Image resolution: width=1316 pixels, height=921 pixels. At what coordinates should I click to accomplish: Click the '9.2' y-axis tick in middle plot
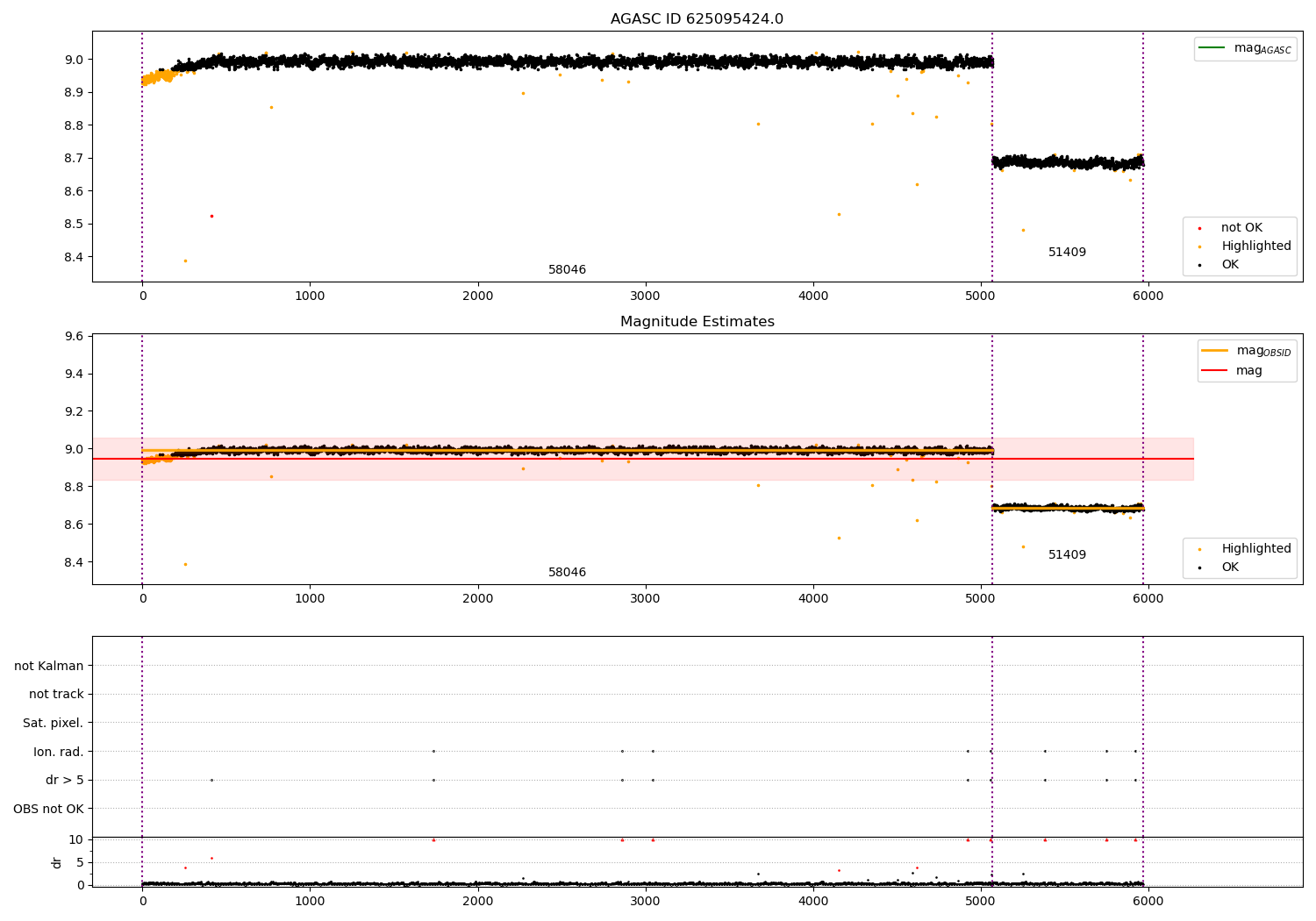pos(74,412)
